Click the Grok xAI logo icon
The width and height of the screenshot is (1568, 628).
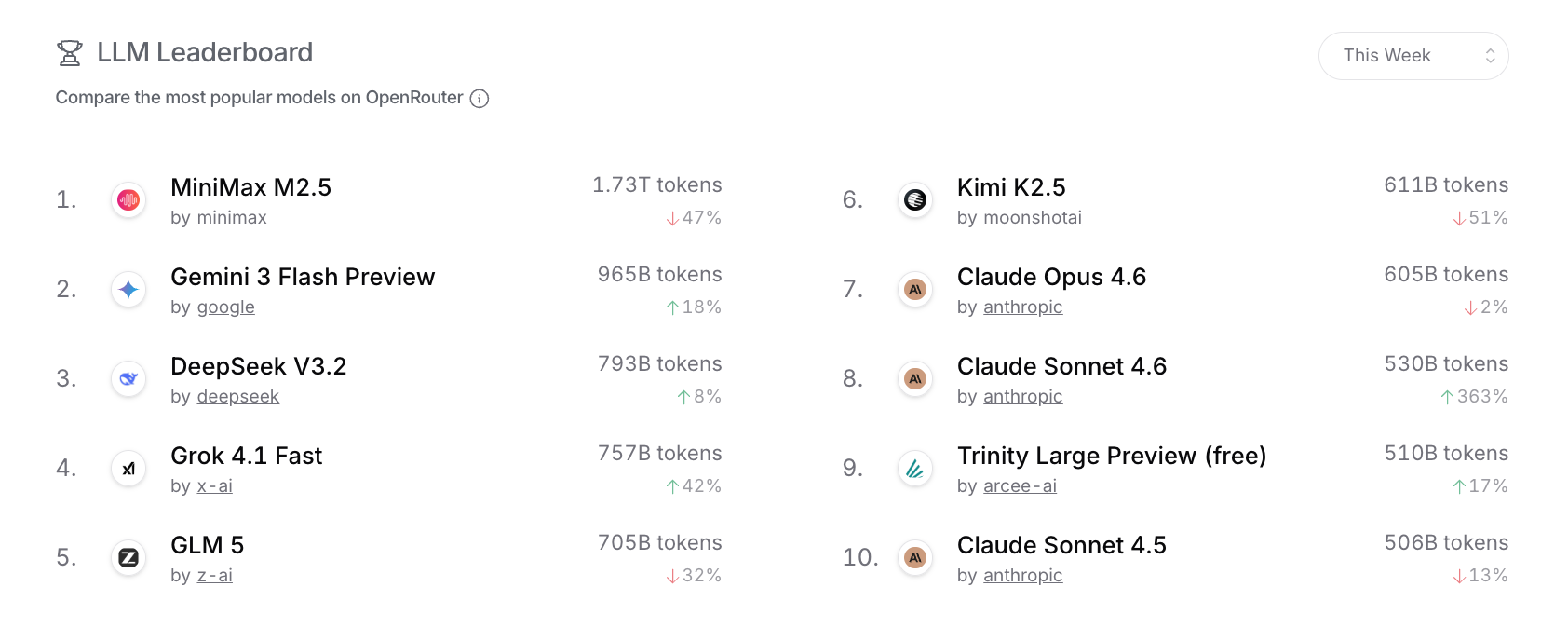[x=128, y=468]
